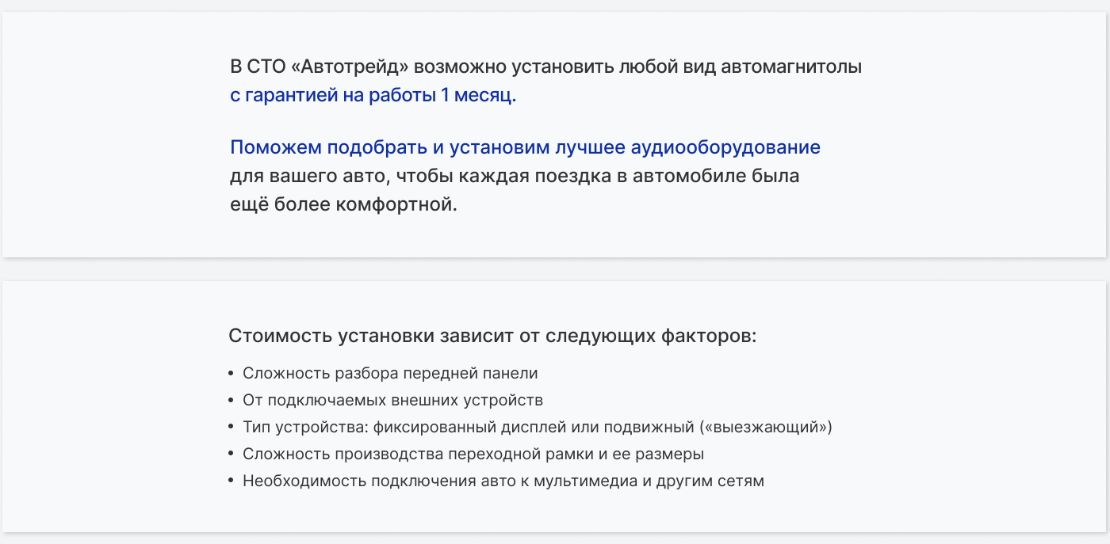Image resolution: width=1110 pixels, height=544 pixels.
Task: Click the "ещё более комфортной" text line
Action: tap(343, 206)
